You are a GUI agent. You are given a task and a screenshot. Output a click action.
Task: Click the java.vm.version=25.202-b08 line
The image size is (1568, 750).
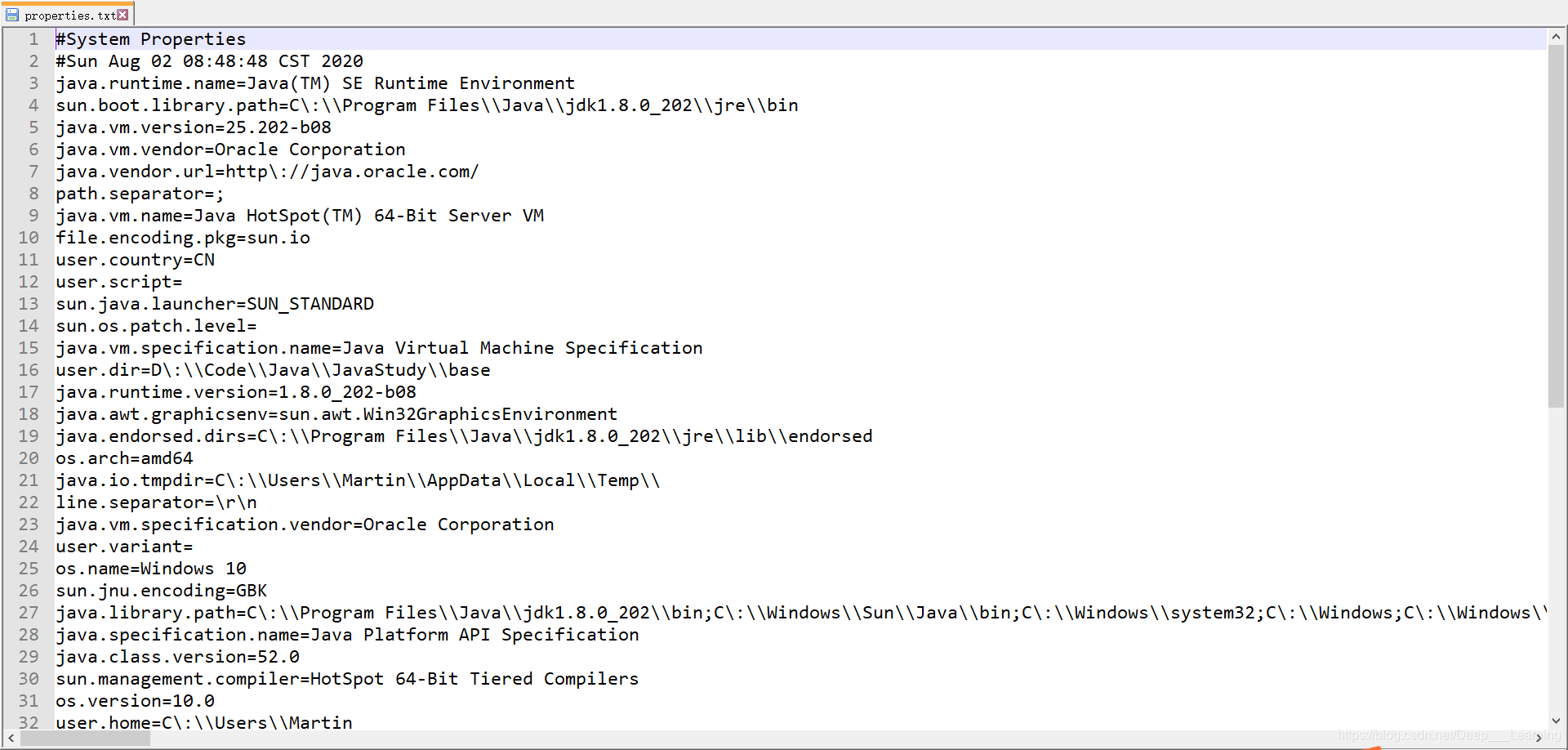tap(194, 127)
